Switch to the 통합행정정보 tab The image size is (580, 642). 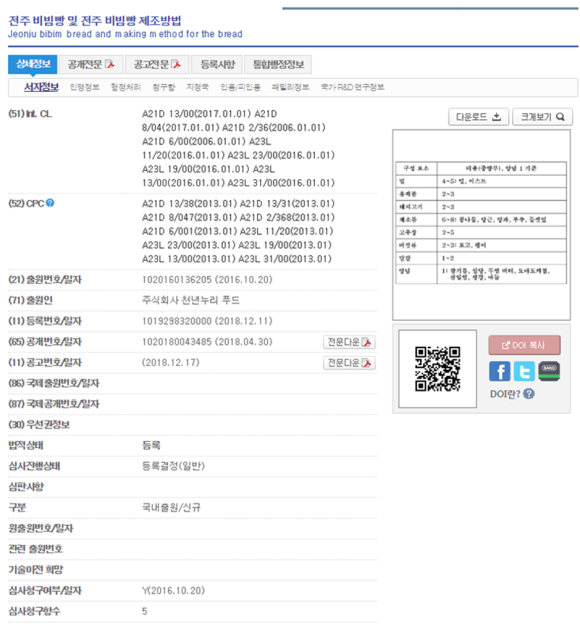pos(278,64)
